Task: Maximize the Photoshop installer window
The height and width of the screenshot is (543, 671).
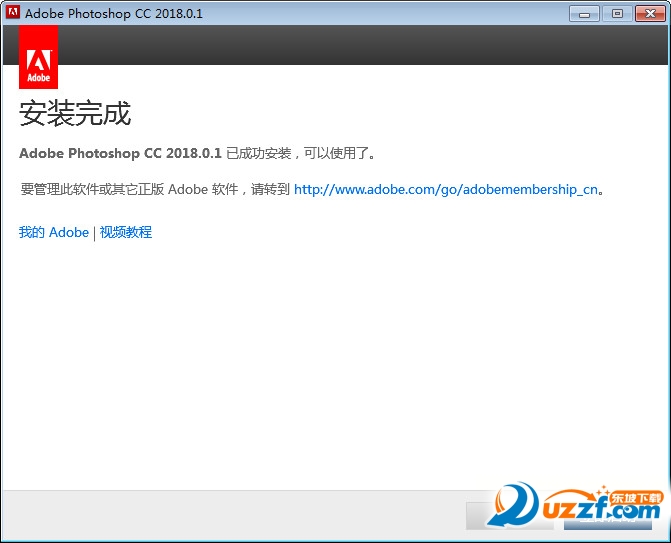Action: tap(617, 14)
